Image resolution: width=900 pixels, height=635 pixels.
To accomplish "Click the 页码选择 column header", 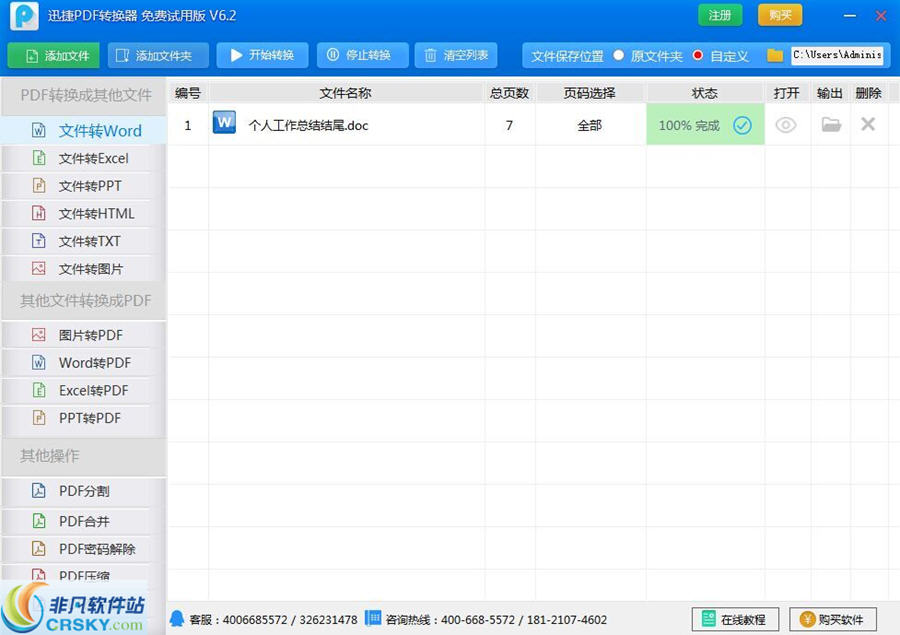I will tap(590, 93).
